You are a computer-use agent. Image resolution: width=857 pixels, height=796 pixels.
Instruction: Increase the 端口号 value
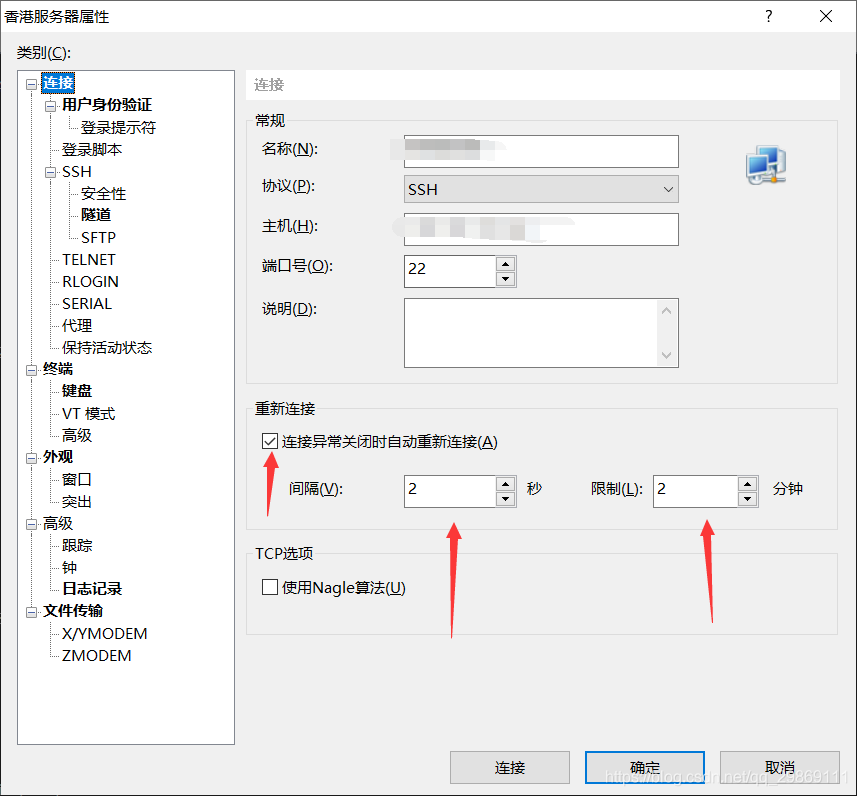pos(506,264)
